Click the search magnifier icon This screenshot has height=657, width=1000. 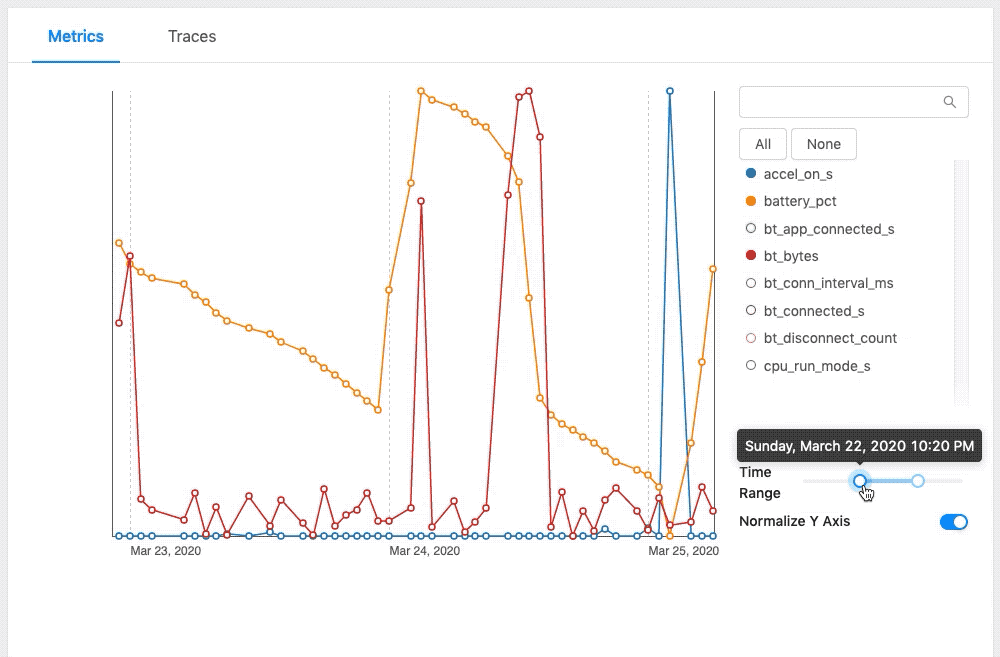point(949,102)
